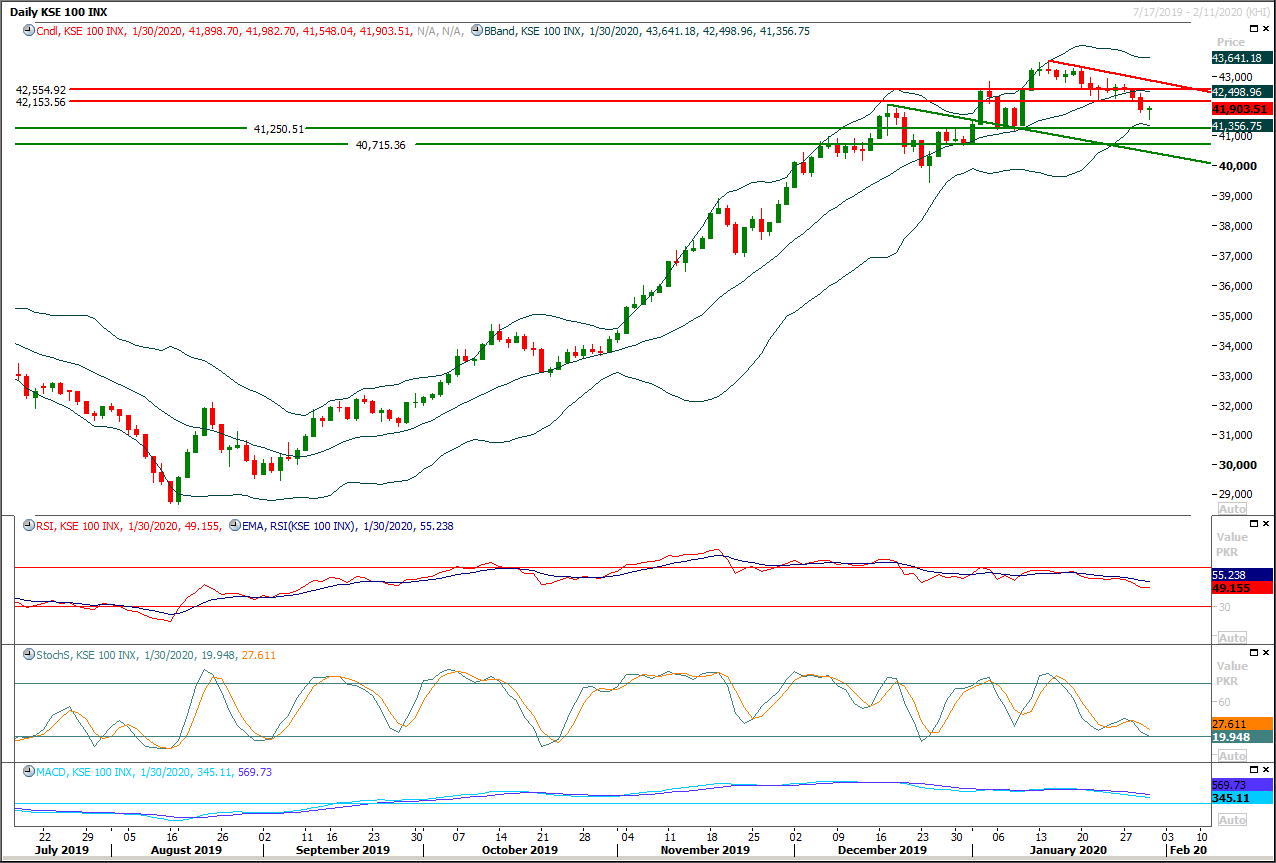Toggle Auto scaling on the RSI pane

pos(1232,638)
